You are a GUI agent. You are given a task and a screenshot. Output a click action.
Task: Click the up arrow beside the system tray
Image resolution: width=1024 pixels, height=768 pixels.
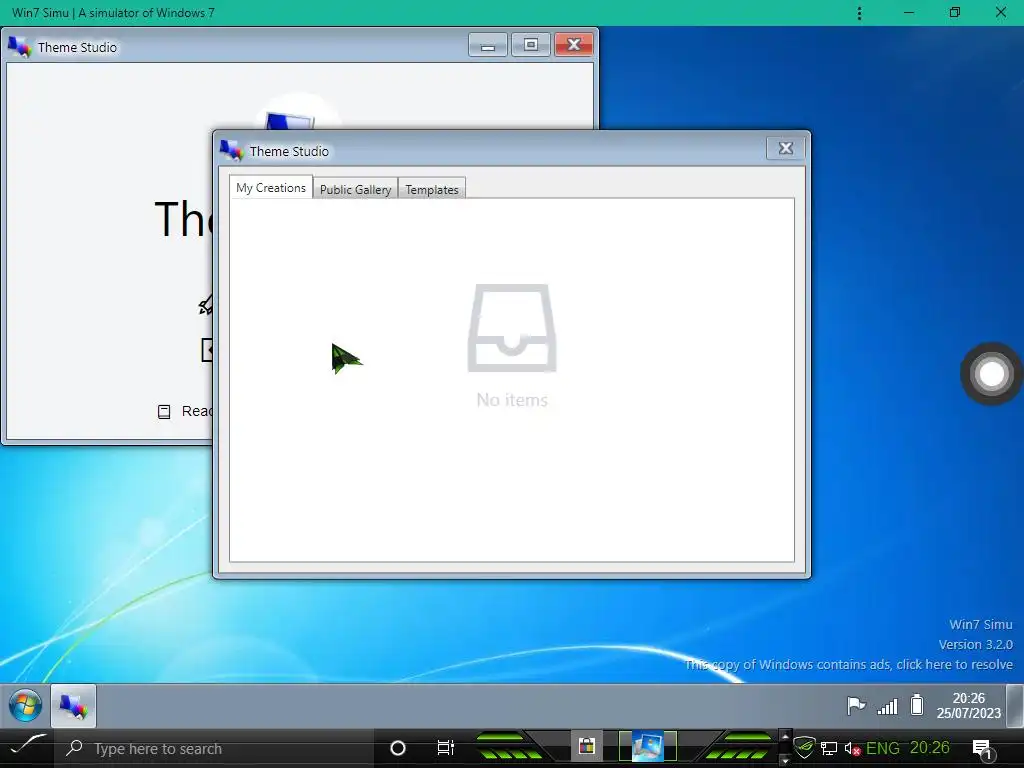(x=785, y=737)
